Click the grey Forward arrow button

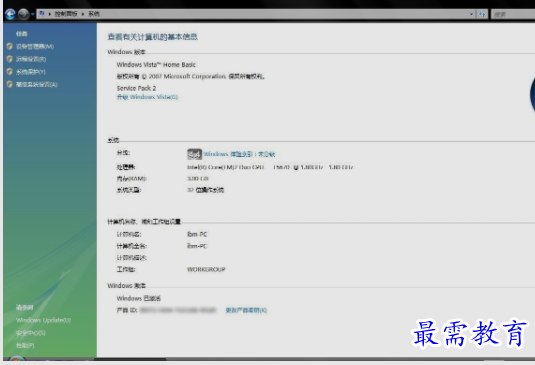click(24, 14)
